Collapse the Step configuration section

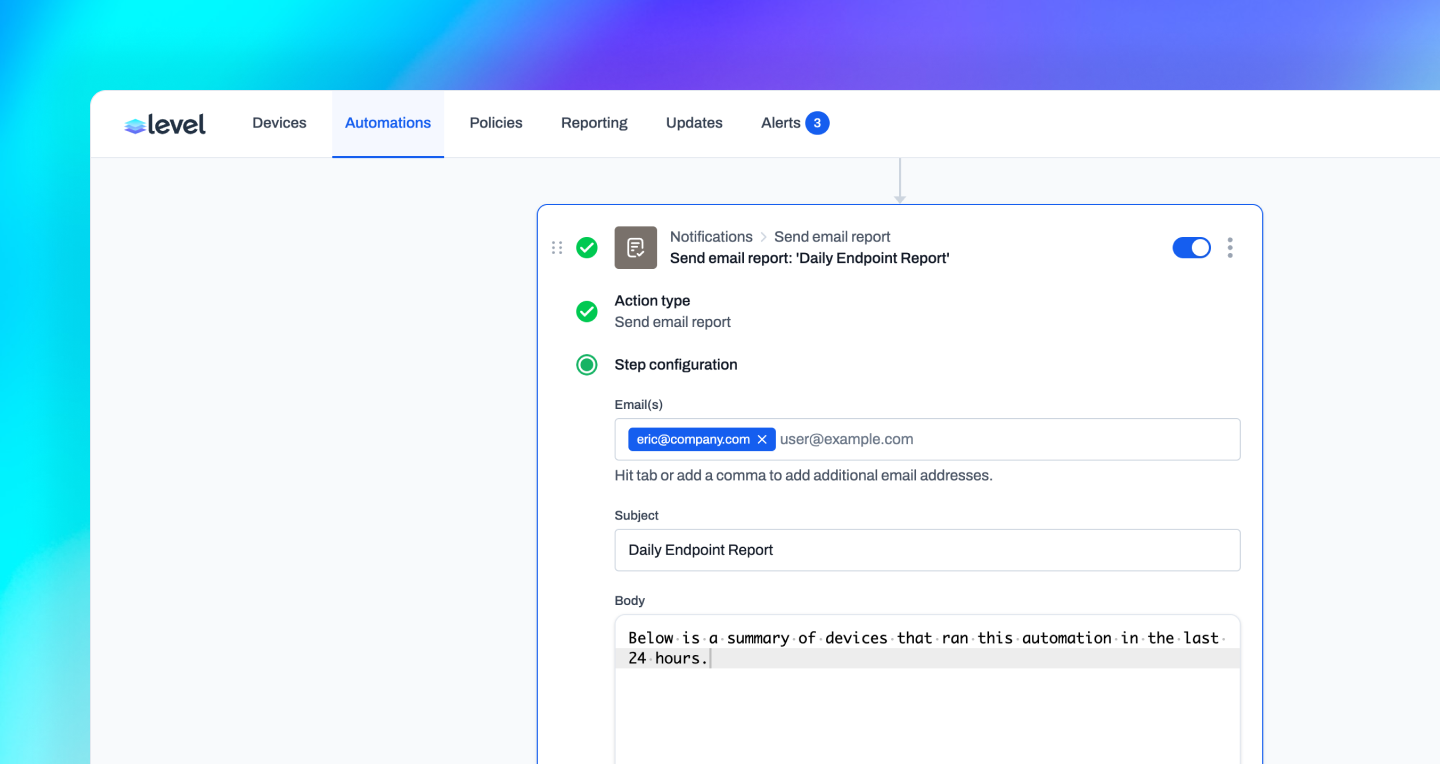[676, 365]
